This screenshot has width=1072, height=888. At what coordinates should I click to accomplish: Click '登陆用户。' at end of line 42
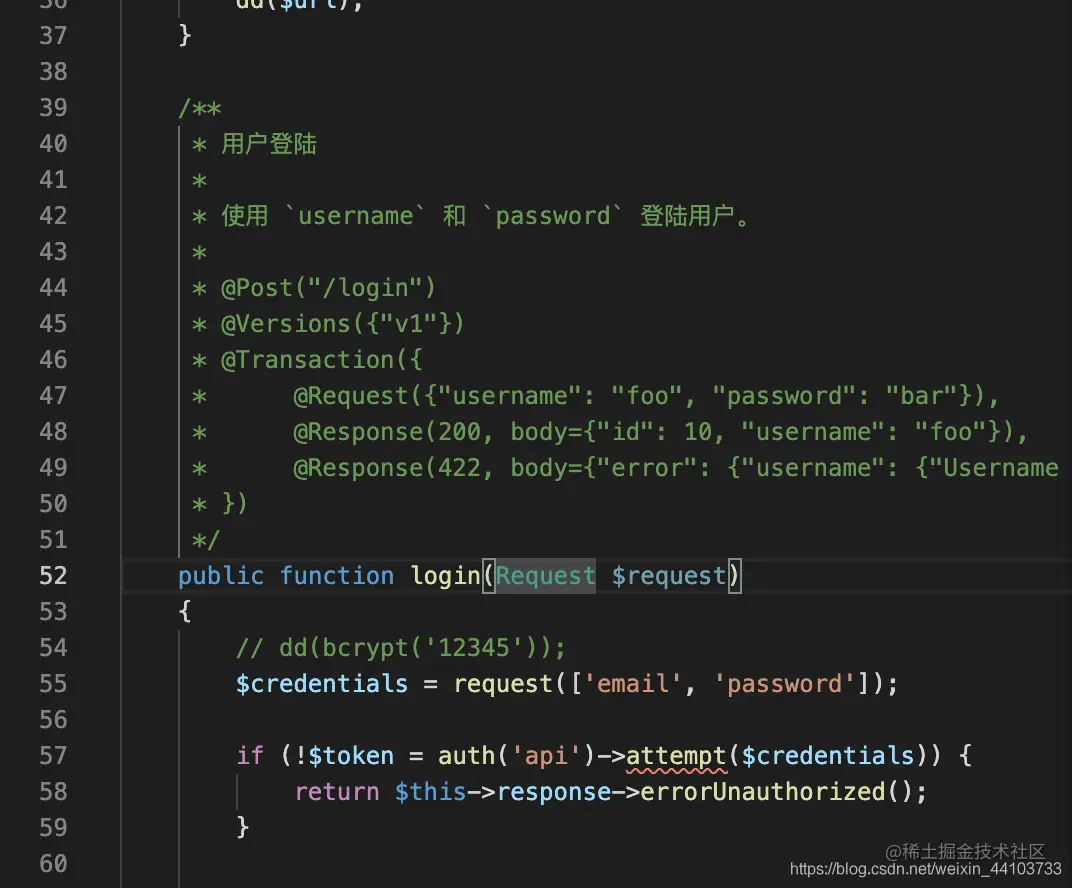(695, 215)
